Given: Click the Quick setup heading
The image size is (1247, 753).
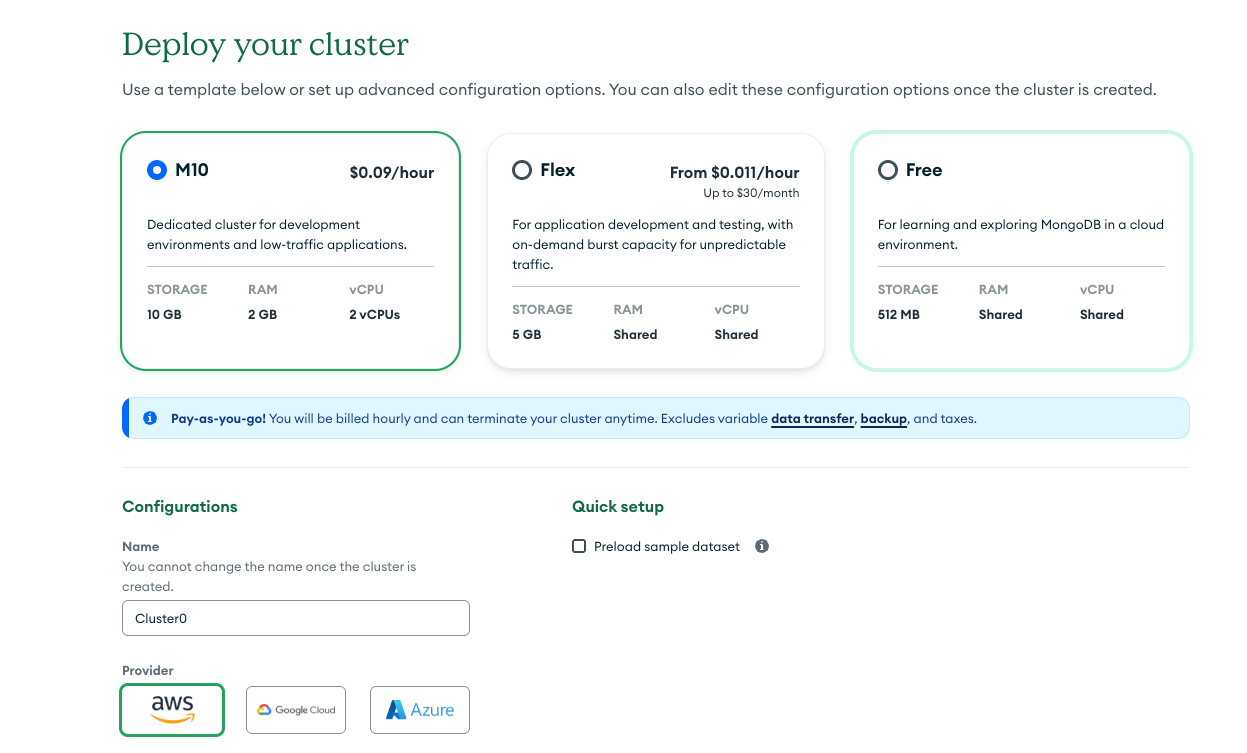Looking at the screenshot, I should (x=618, y=506).
